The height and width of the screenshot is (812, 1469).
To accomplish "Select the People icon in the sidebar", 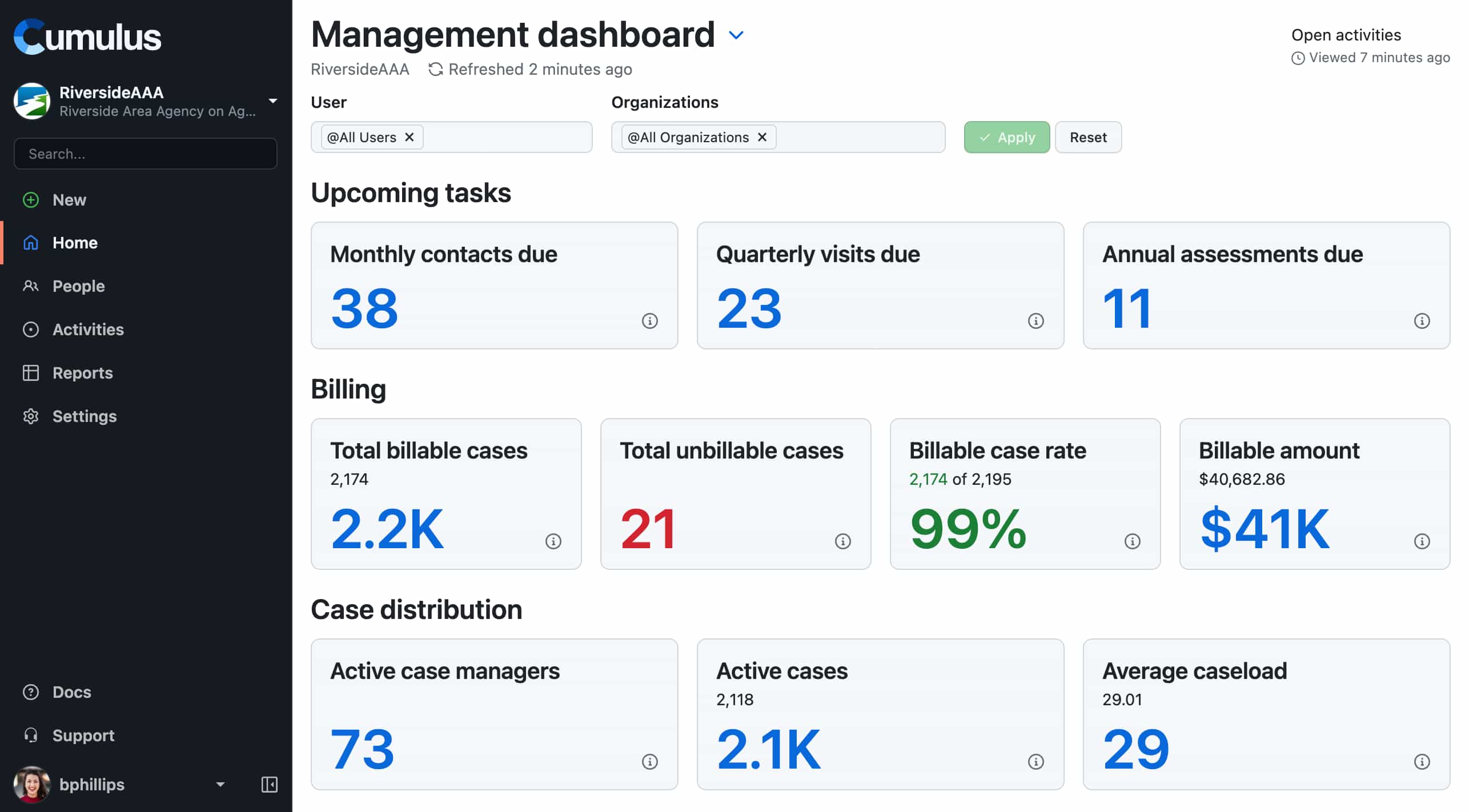I will (x=30, y=286).
